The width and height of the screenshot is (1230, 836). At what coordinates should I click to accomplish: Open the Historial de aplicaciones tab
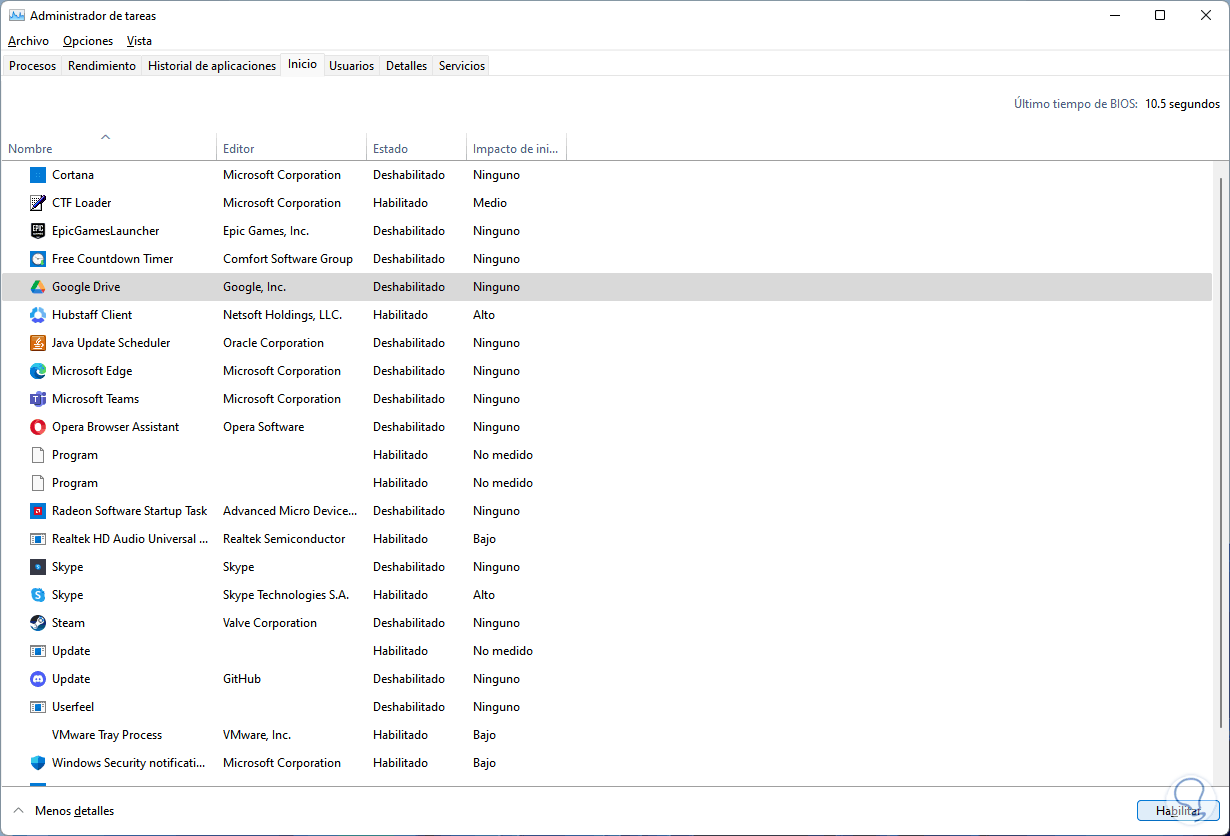coord(212,66)
